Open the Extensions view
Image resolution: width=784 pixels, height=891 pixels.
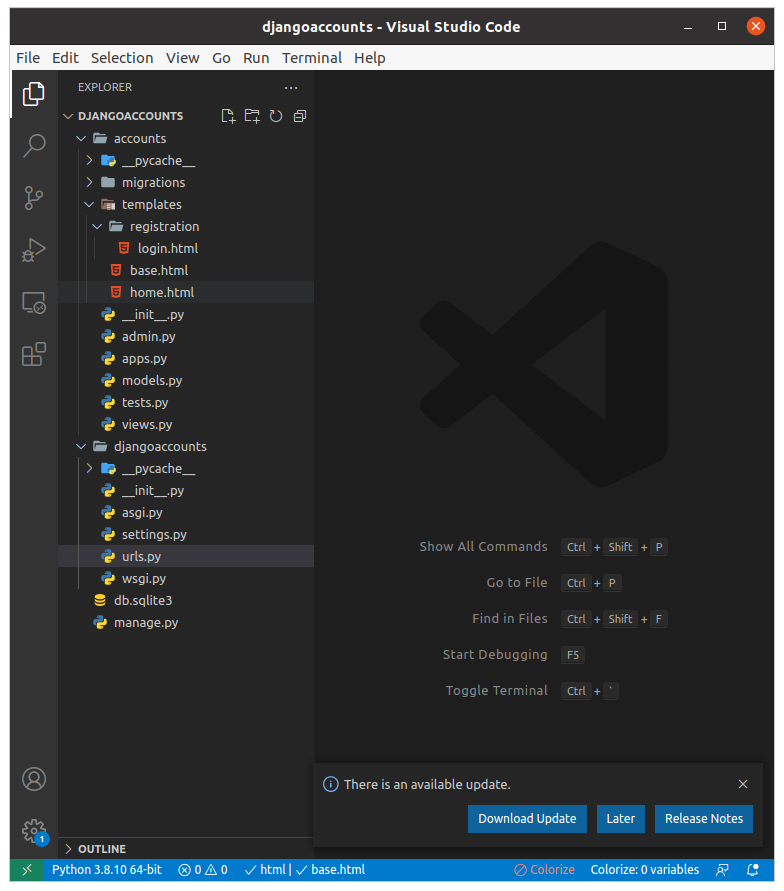(x=34, y=354)
